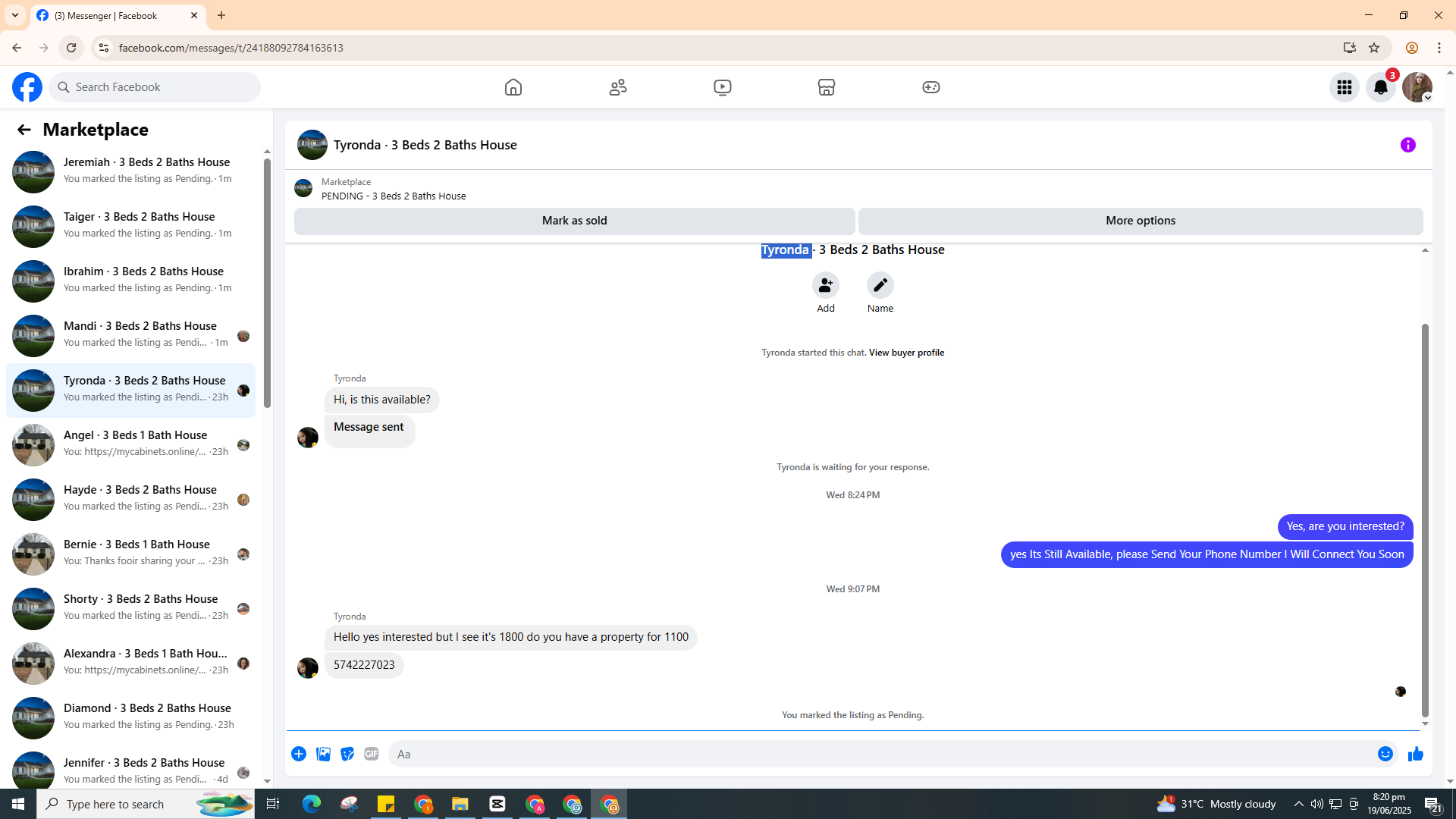Send a thumbs-up like
This screenshot has width=1456, height=819.
pyautogui.click(x=1416, y=754)
